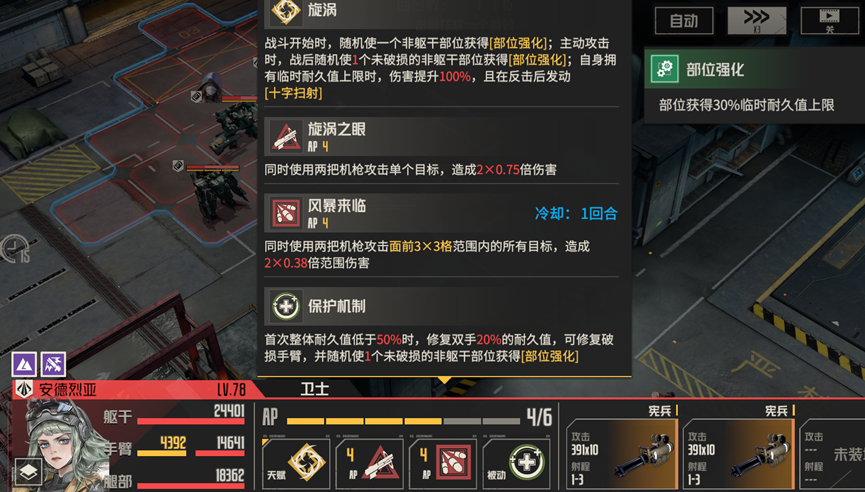This screenshot has height=492, width=865.
Task: Select the 风暴来临 area skill in action bar
Action: click(442, 464)
